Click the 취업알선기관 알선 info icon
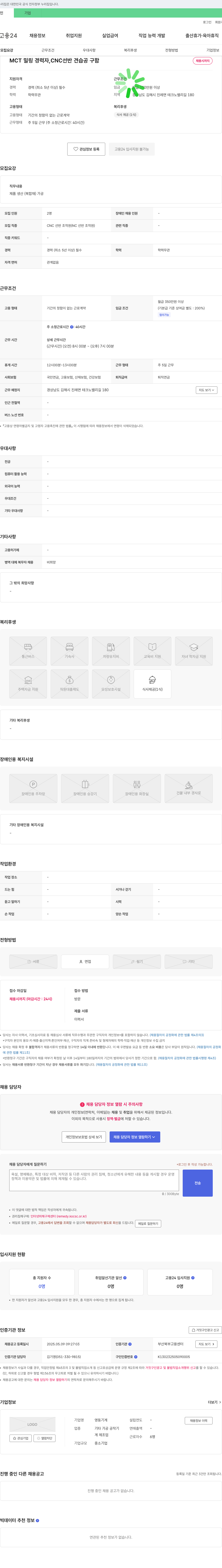The height and width of the screenshot is (1568, 222). (125, 1278)
